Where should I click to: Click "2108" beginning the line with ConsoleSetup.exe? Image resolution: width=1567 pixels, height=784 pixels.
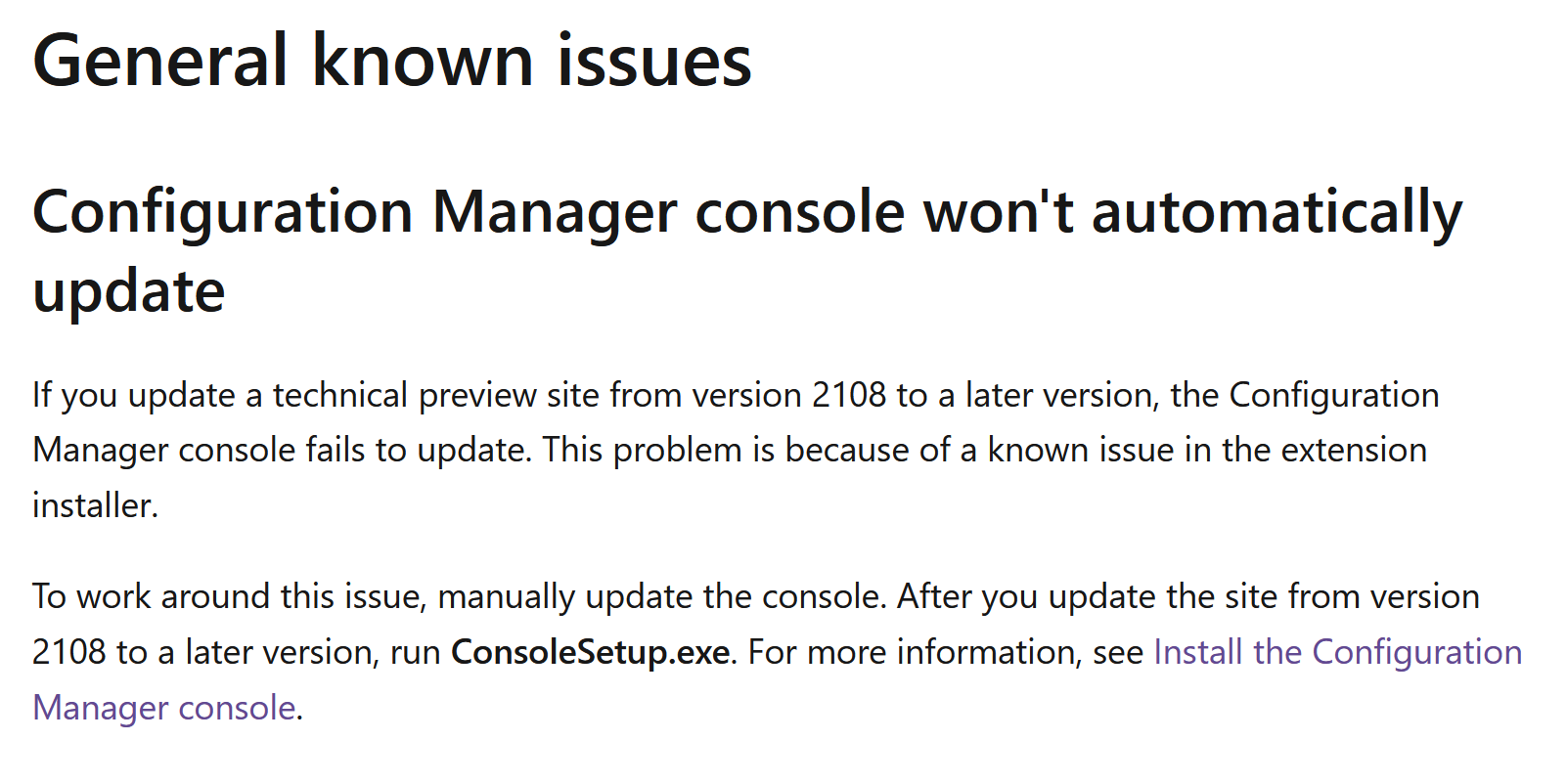pyautogui.click(x=69, y=652)
